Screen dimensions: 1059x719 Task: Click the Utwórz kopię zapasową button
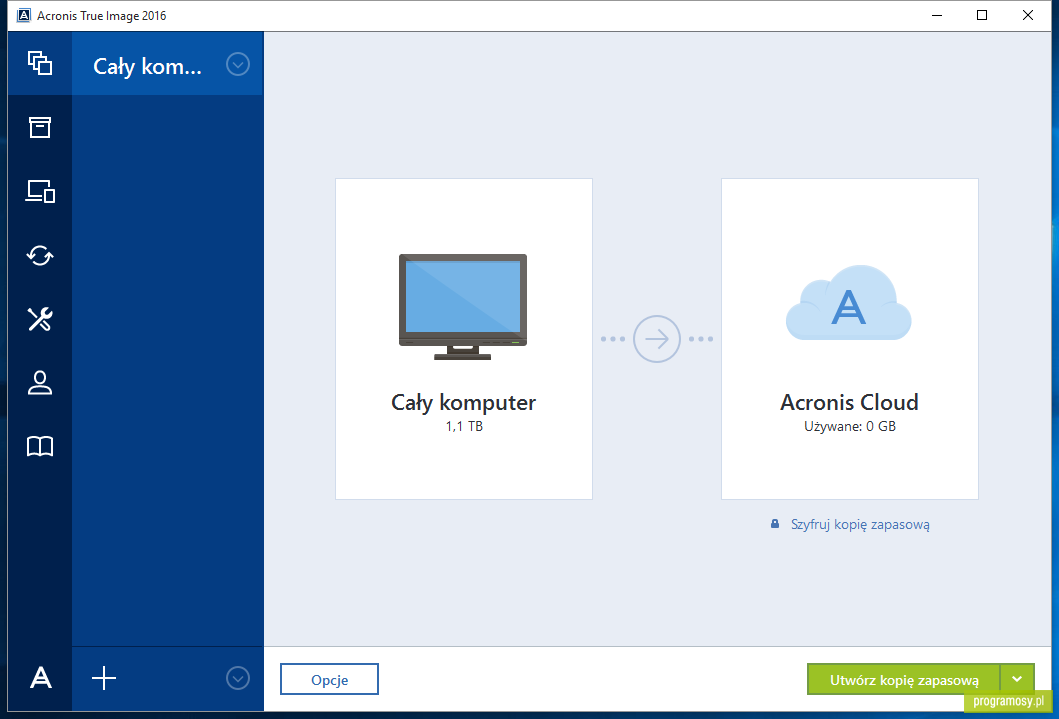click(x=904, y=679)
